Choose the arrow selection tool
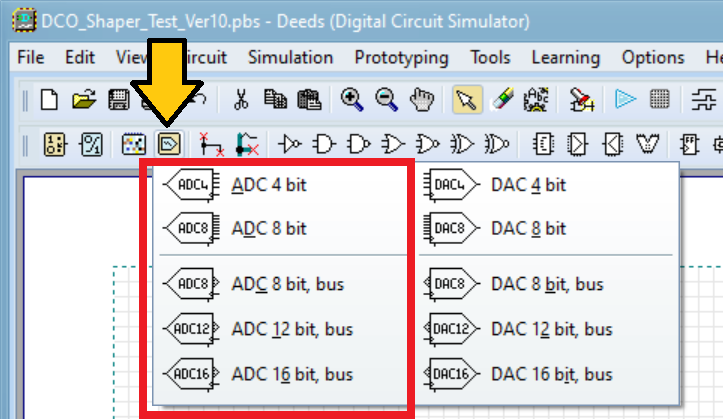Image resolution: width=723 pixels, height=420 pixels. click(x=467, y=99)
